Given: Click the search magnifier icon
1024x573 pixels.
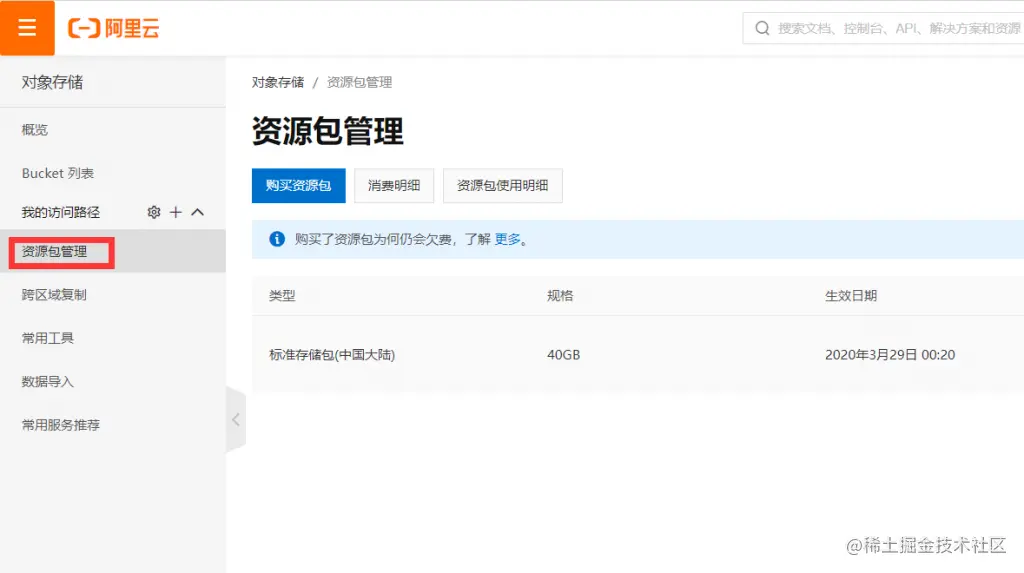Looking at the screenshot, I should pyautogui.click(x=761, y=28).
